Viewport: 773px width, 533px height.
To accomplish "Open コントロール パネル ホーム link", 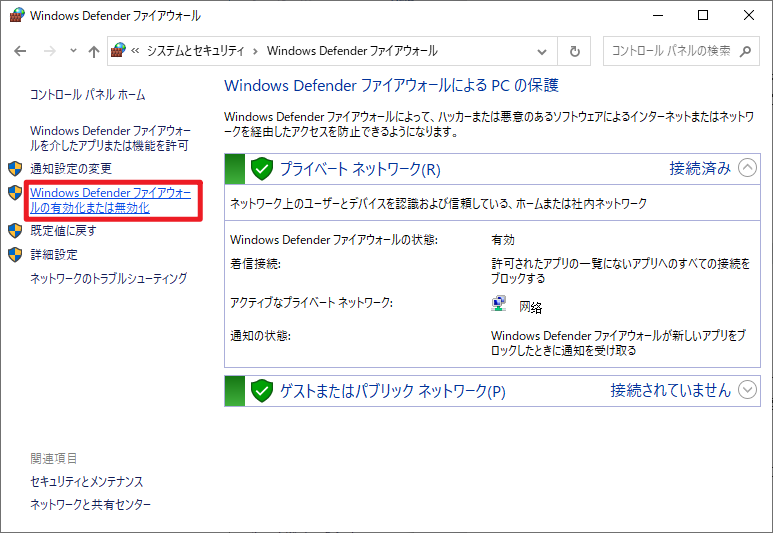I will 88,95.
